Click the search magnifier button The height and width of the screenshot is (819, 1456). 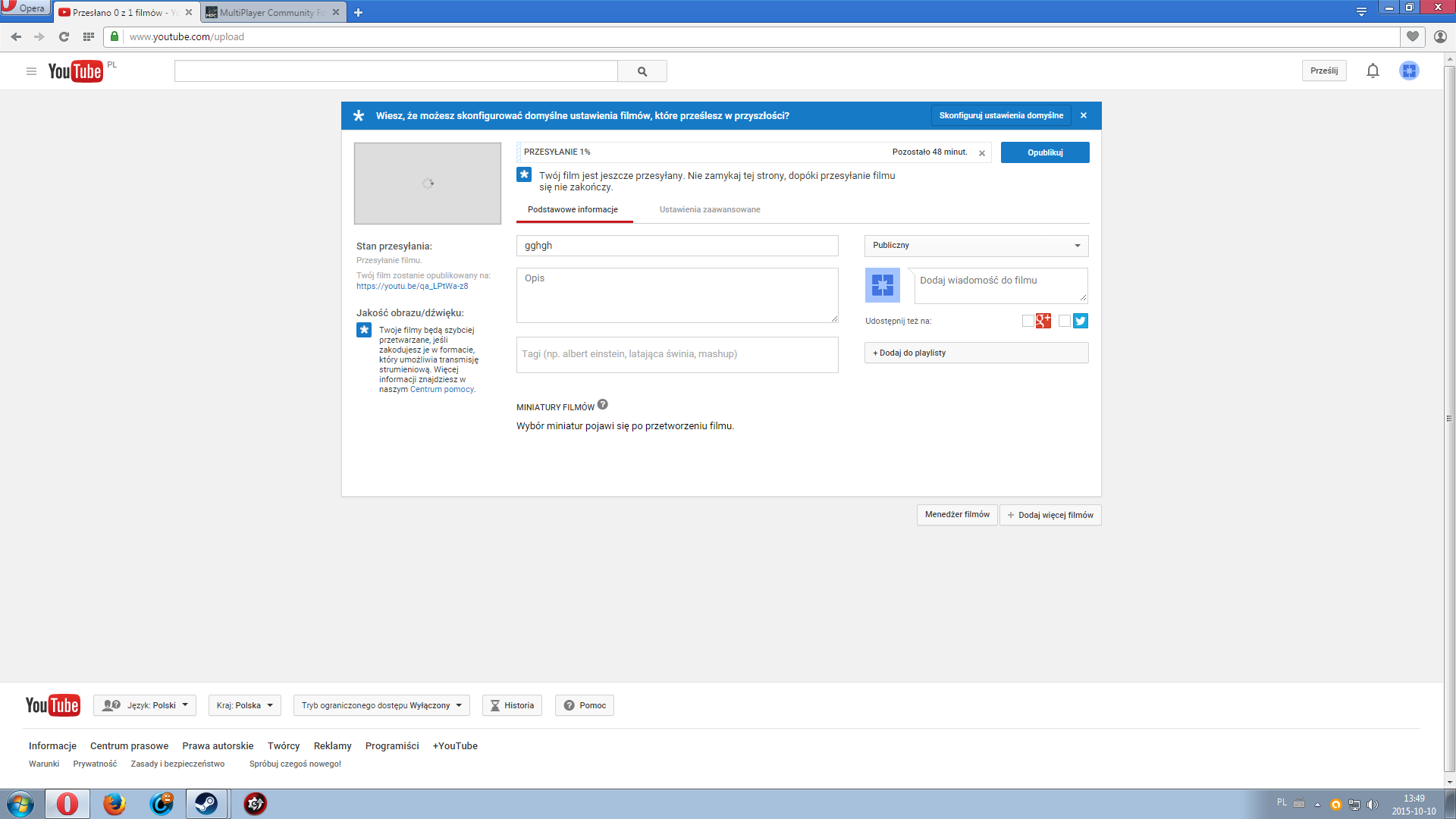point(642,71)
